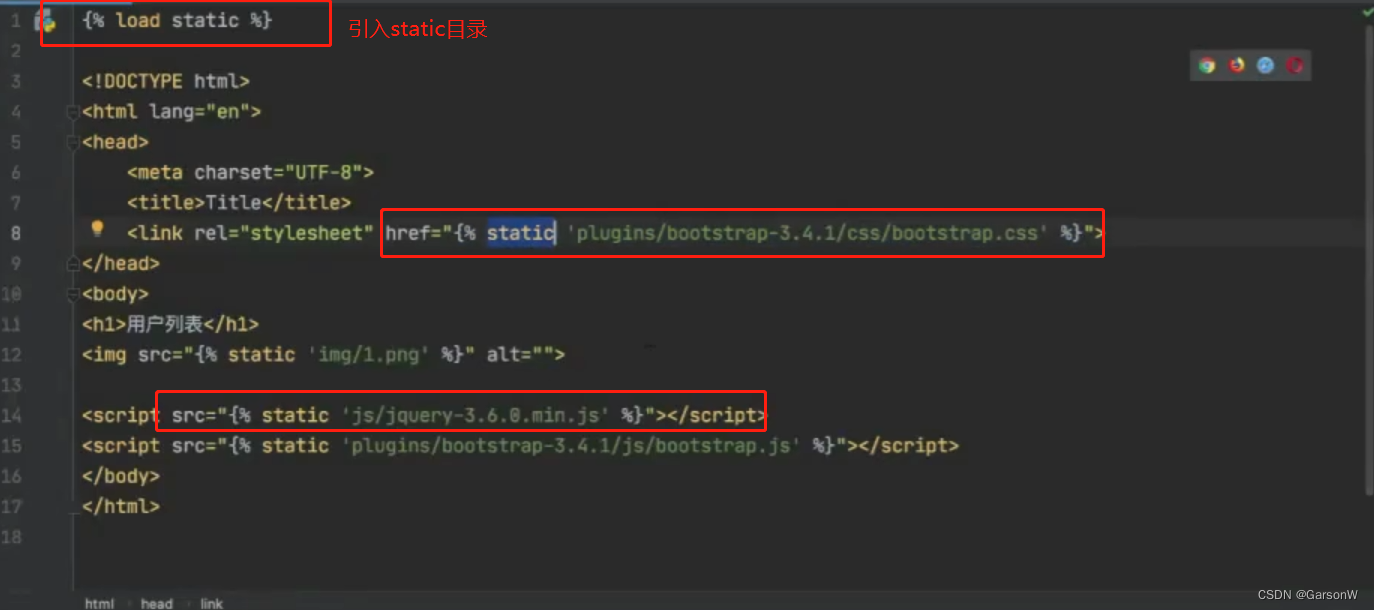This screenshot has width=1374, height=610.
Task: Click the bootstrap.css path string
Action: pos(807,233)
